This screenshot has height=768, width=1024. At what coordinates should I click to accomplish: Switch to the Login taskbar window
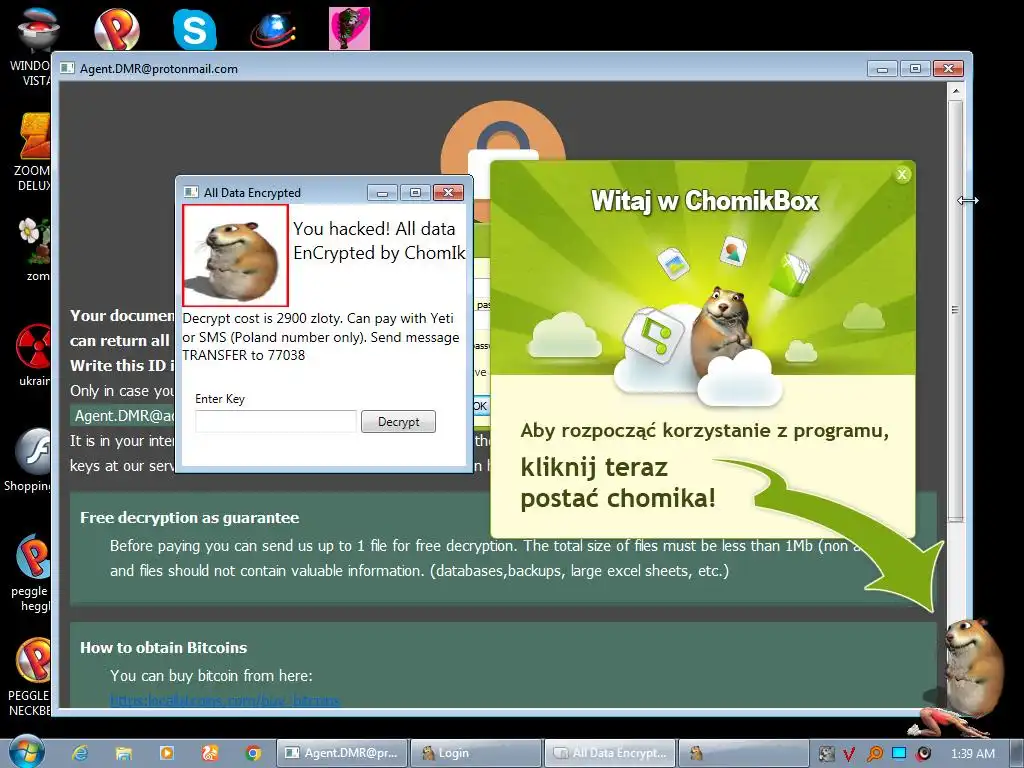click(477, 753)
